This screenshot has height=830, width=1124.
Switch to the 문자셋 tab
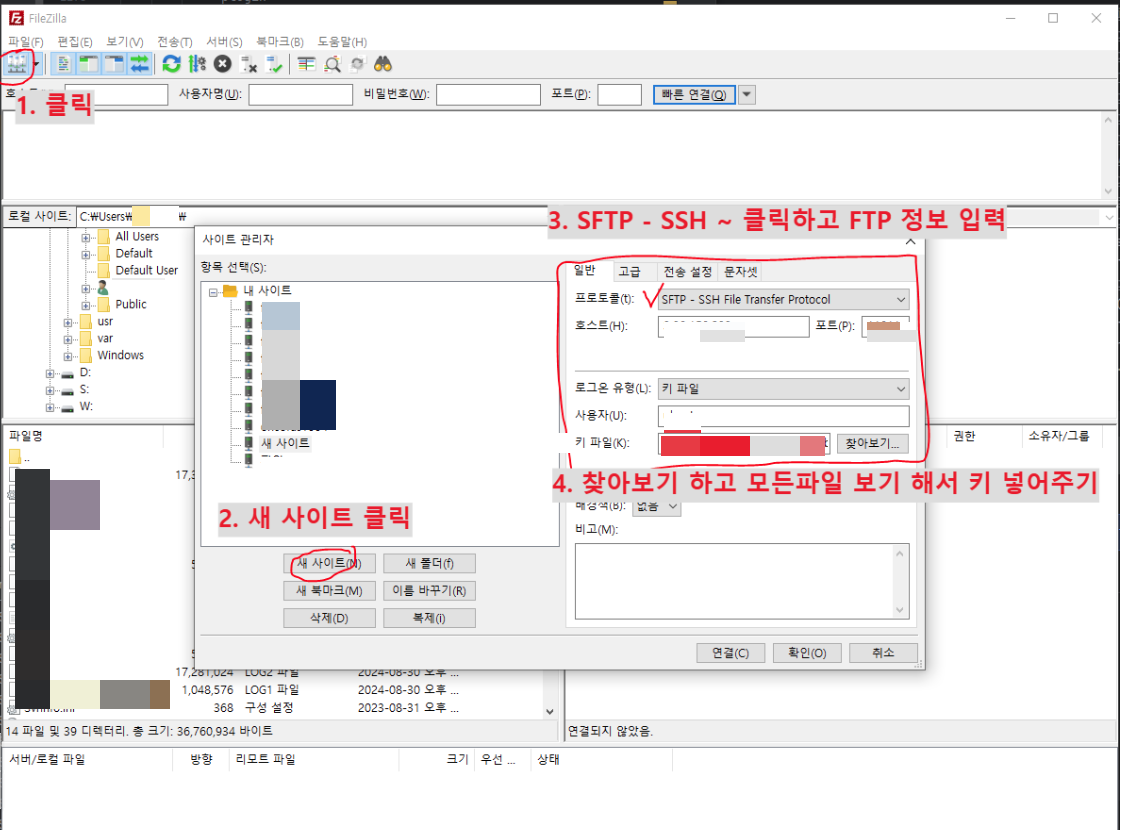tap(740, 272)
